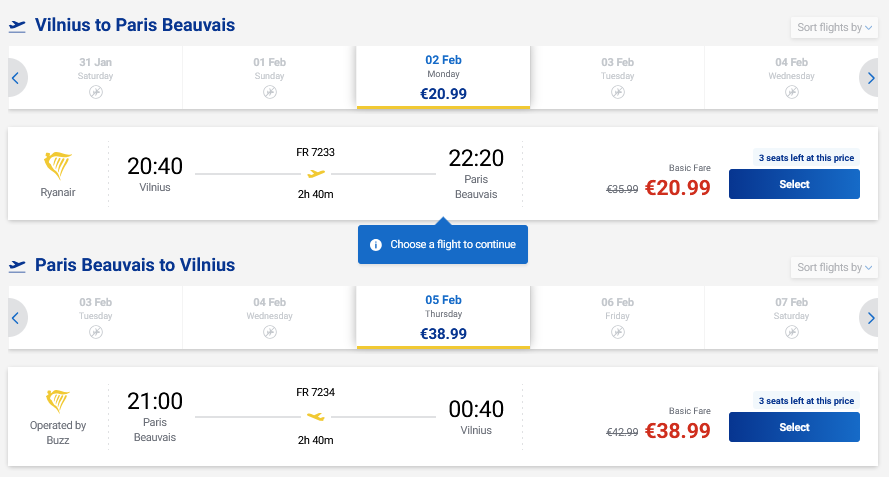Click the no-flight icon under 04 Feb Wednesday
This screenshot has width=889, height=477.
point(791,92)
